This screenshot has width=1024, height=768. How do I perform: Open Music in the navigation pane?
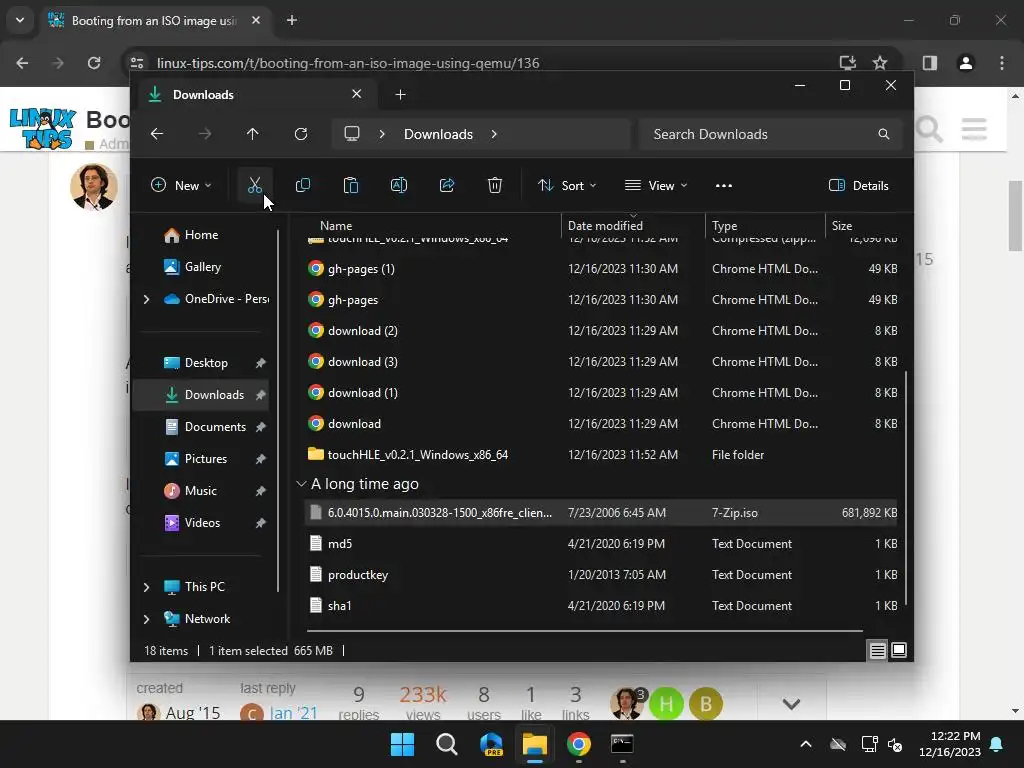coord(201,491)
